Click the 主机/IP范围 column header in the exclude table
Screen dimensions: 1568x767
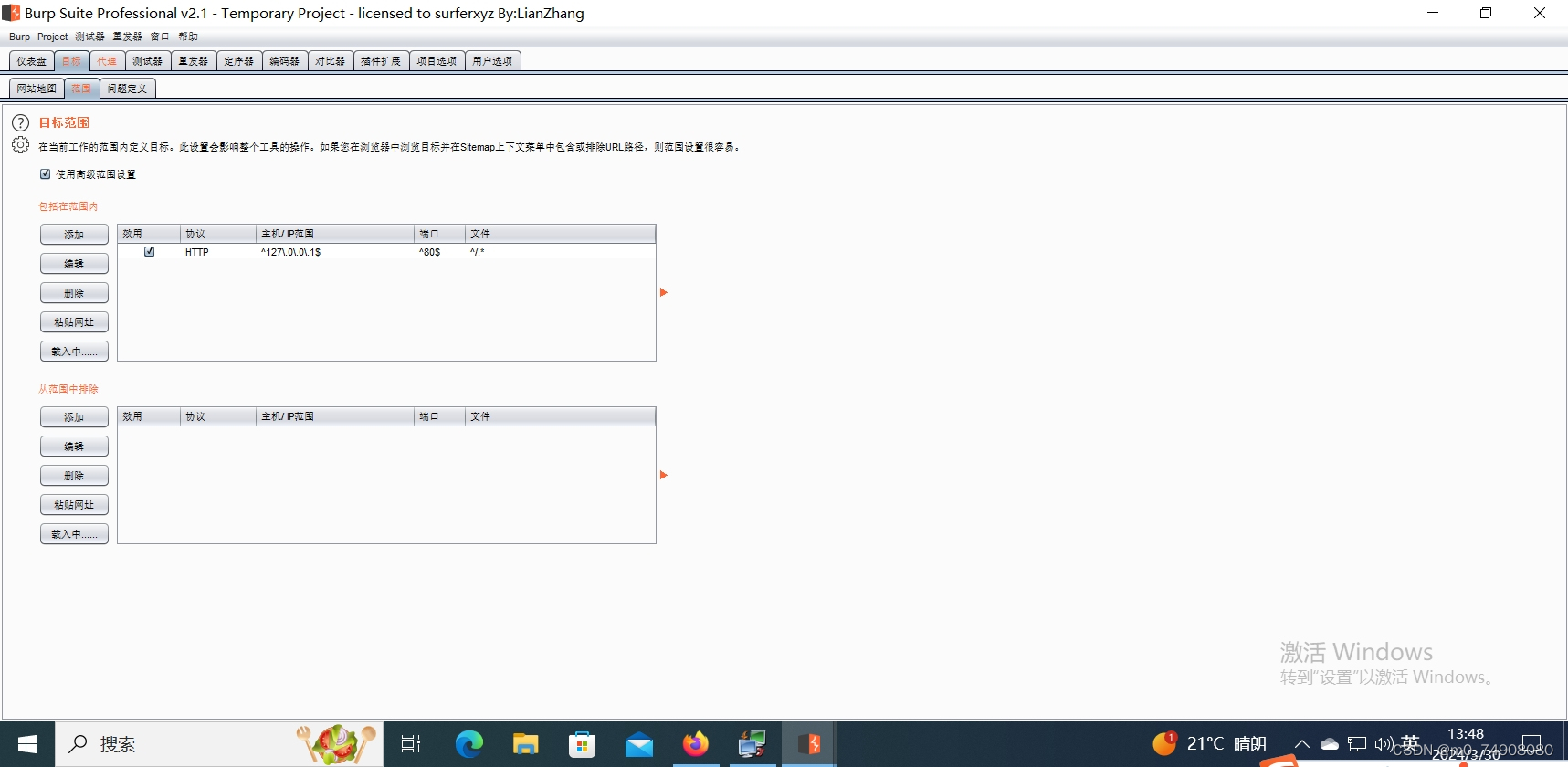click(x=335, y=416)
